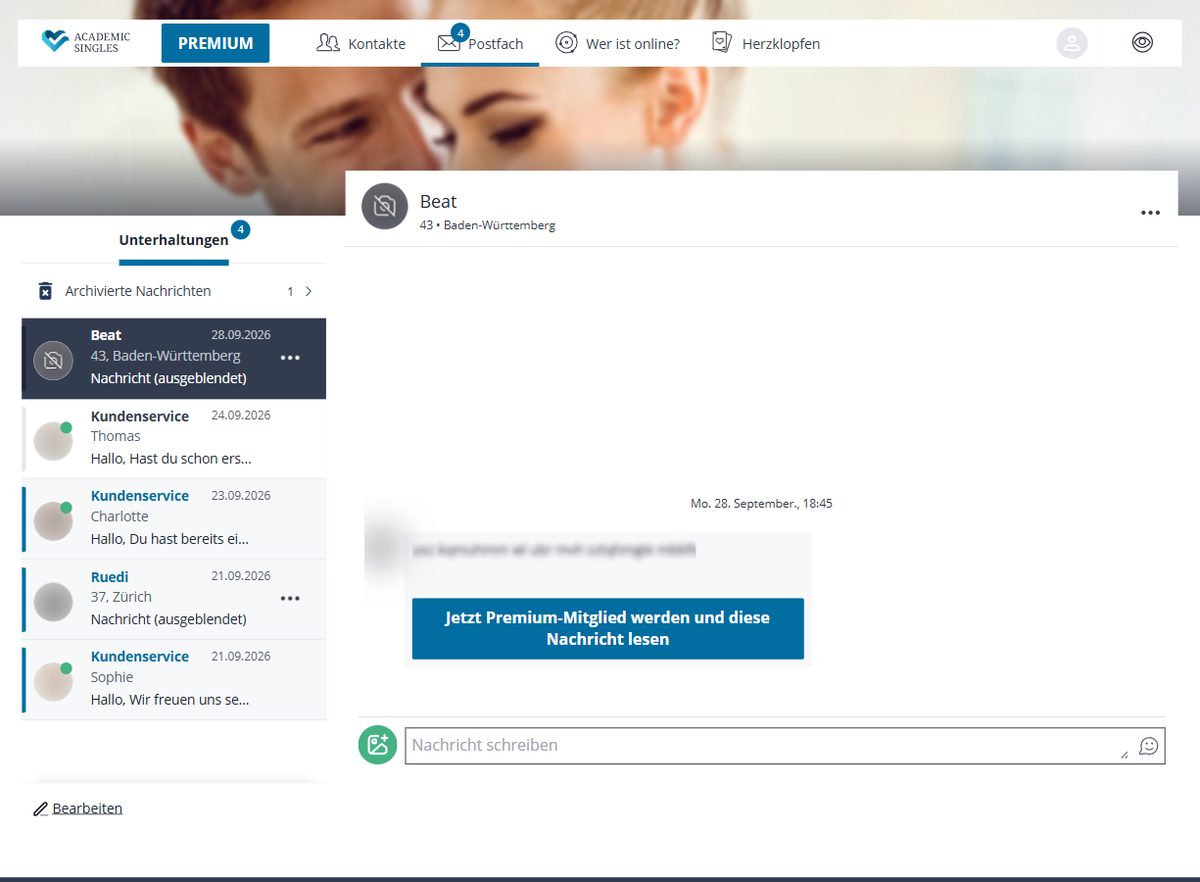Image resolution: width=1200 pixels, height=882 pixels.
Task: Click Jetzt Premium-Mitglied werden button
Action: [x=608, y=629]
